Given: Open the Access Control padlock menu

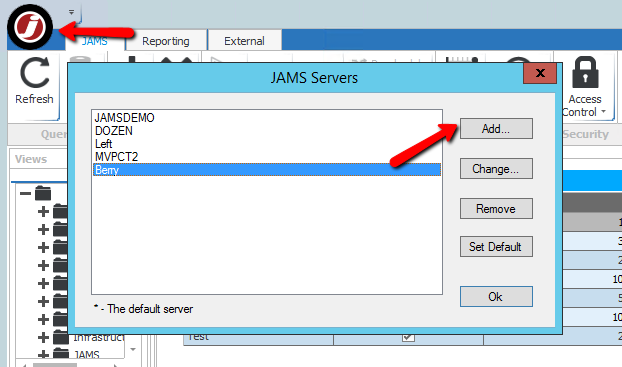Looking at the screenshot, I should tap(585, 87).
